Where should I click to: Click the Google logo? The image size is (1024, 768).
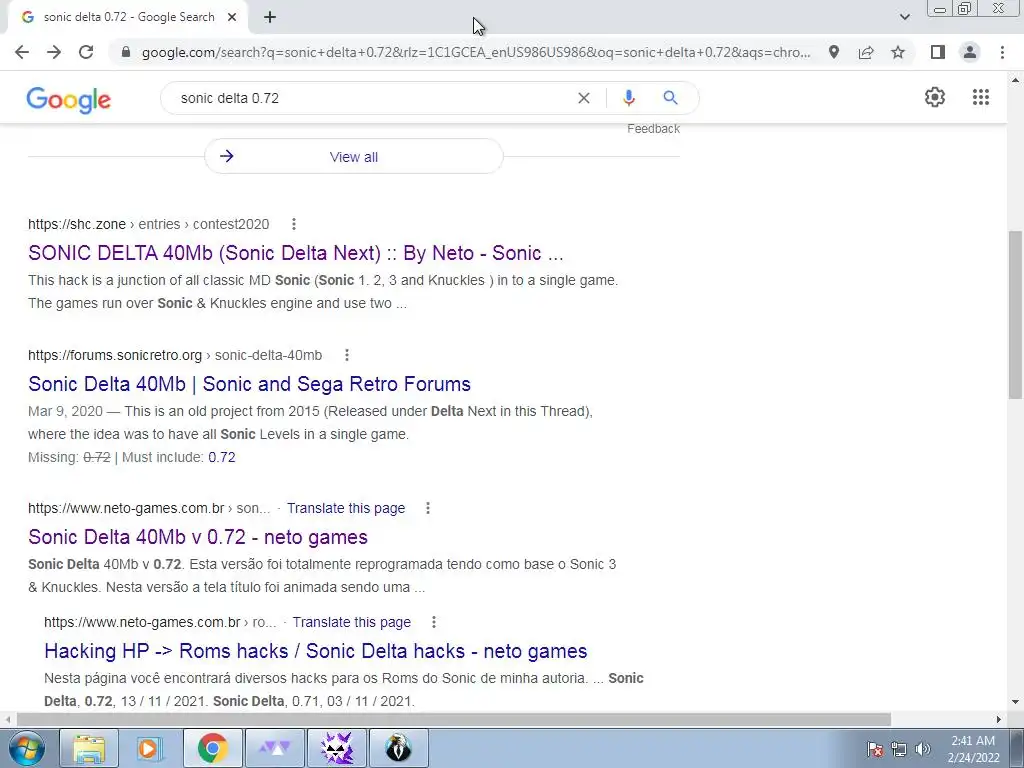tap(69, 99)
